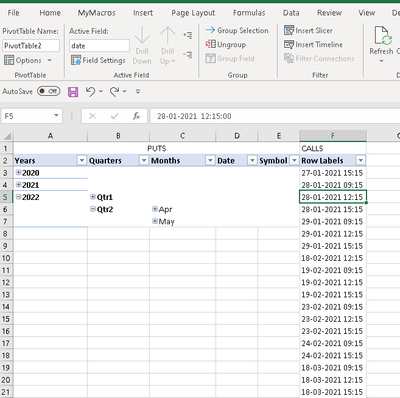Click the Save icon in quick access toolbar
The image size is (400, 398).
pos(73,92)
